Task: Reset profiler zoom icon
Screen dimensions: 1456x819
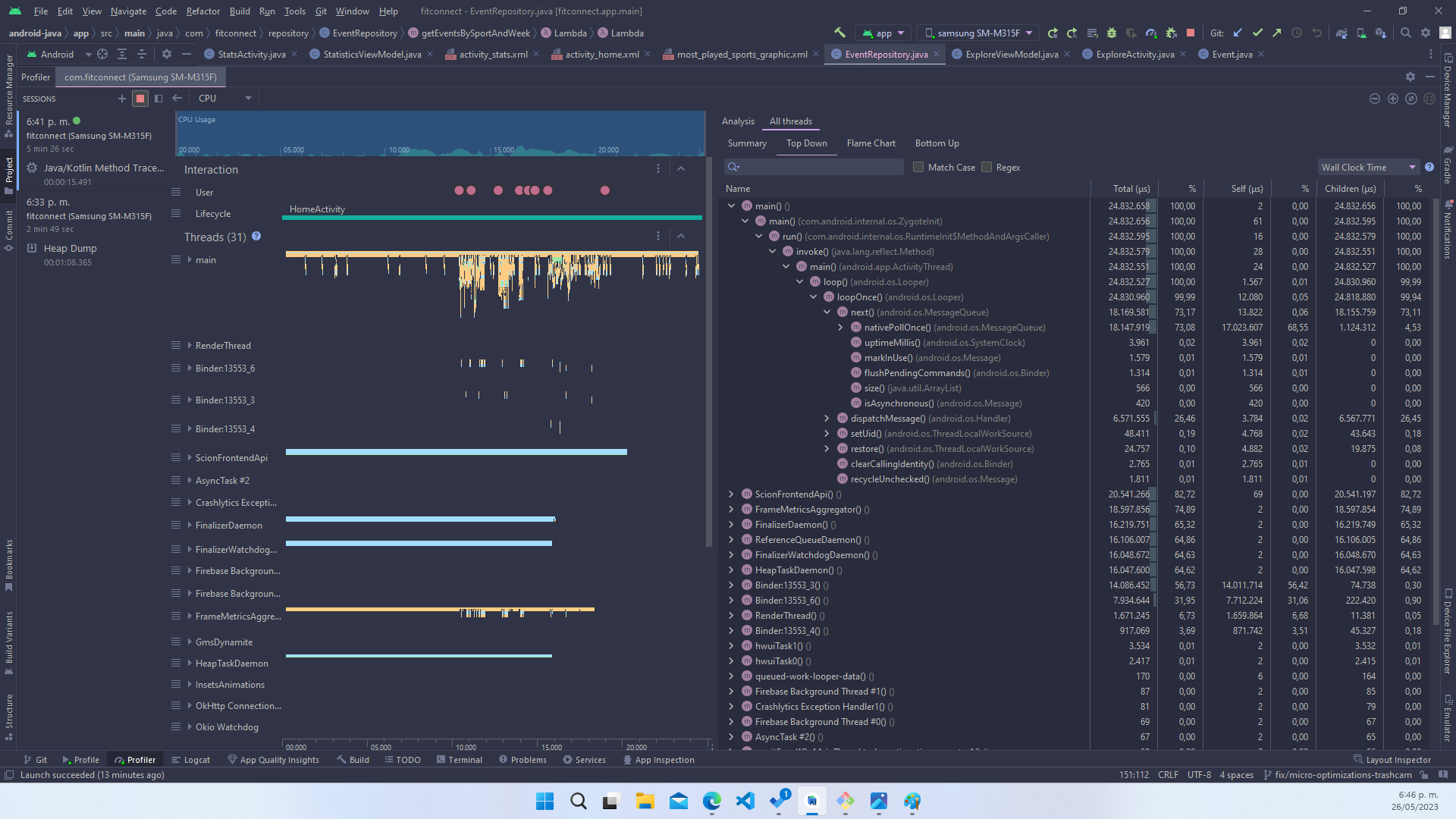Action: click(1411, 99)
